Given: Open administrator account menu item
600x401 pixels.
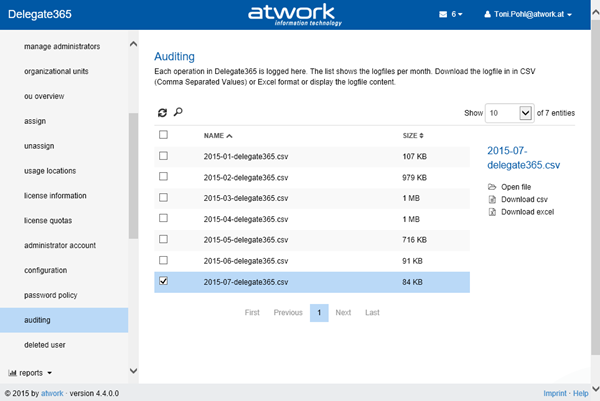Looking at the screenshot, I should [x=60, y=245].
